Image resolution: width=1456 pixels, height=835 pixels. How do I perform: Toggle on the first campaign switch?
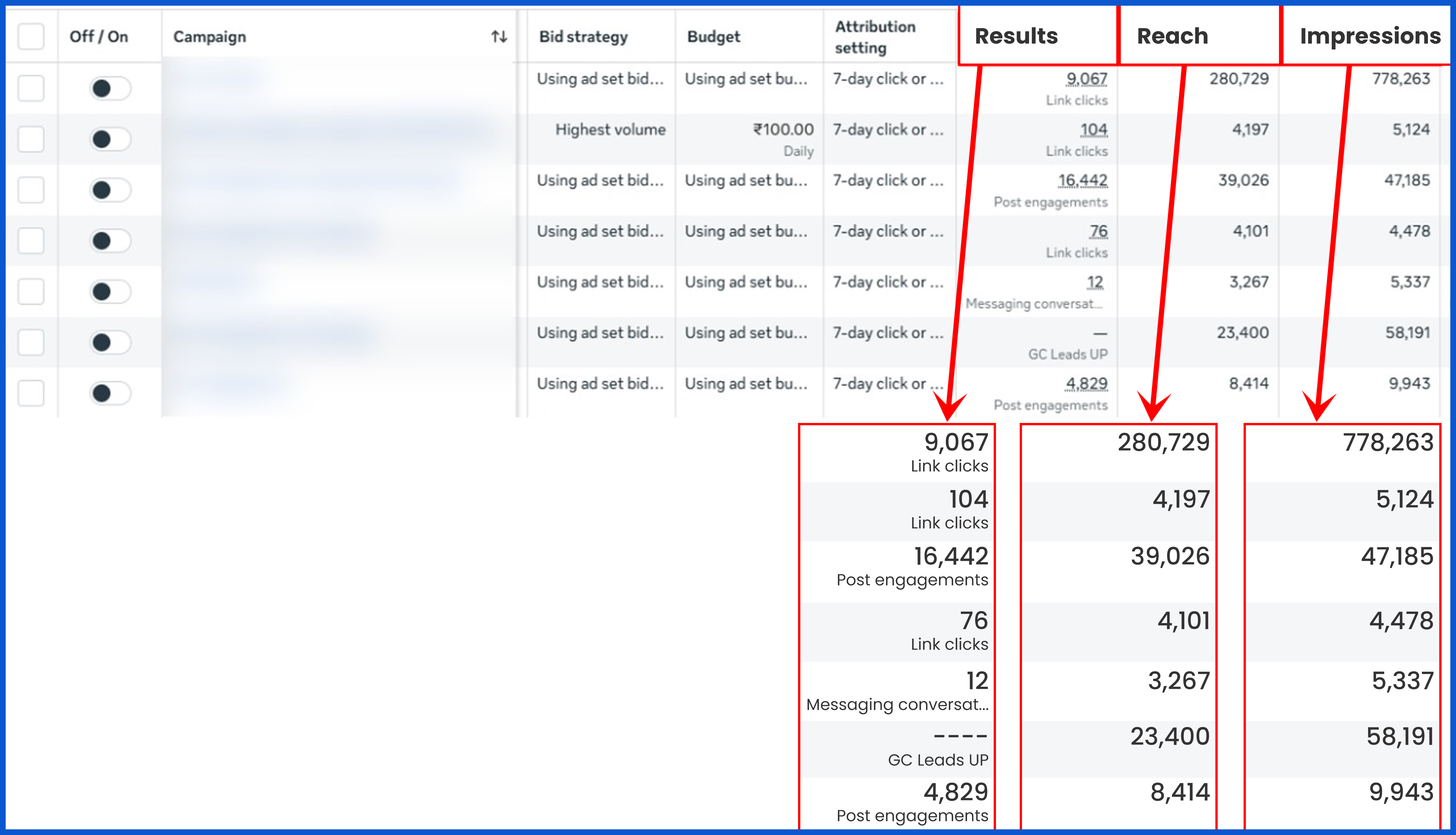110,88
